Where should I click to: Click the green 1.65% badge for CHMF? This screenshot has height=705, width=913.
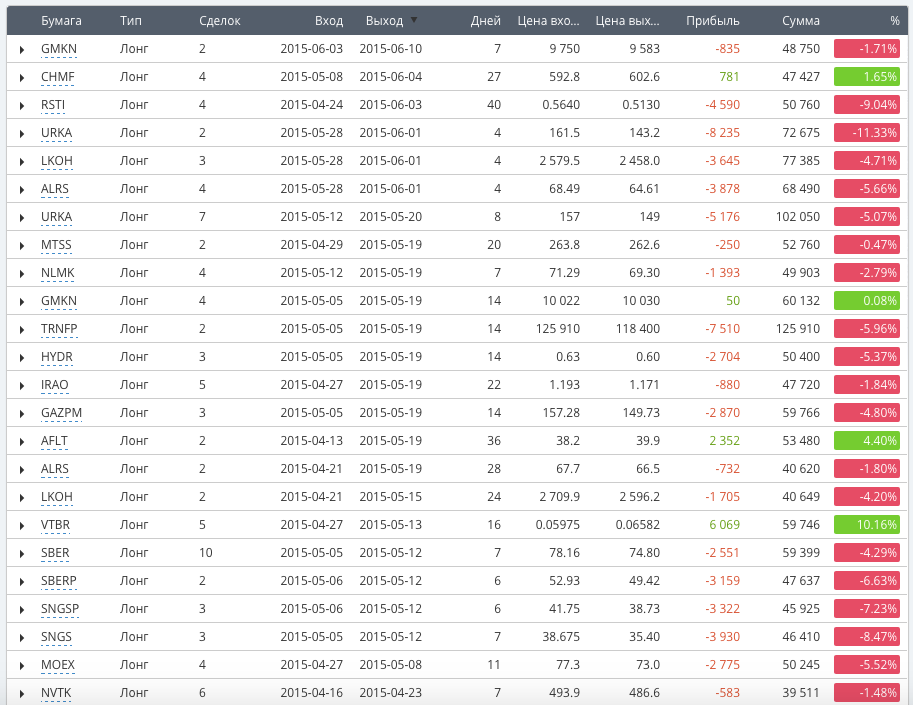pyautogui.click(x=866, y=77)
